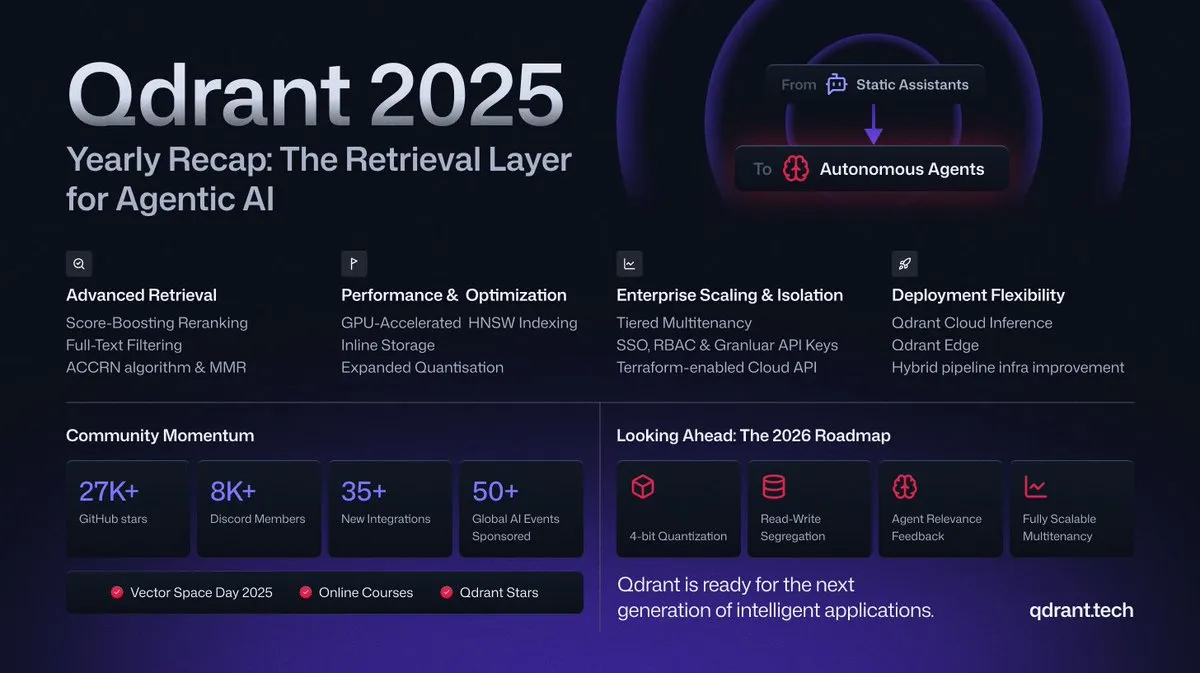Click Qdrant Edge text
The width and height of the screenshot is (1200, 673).
(935, 345)
